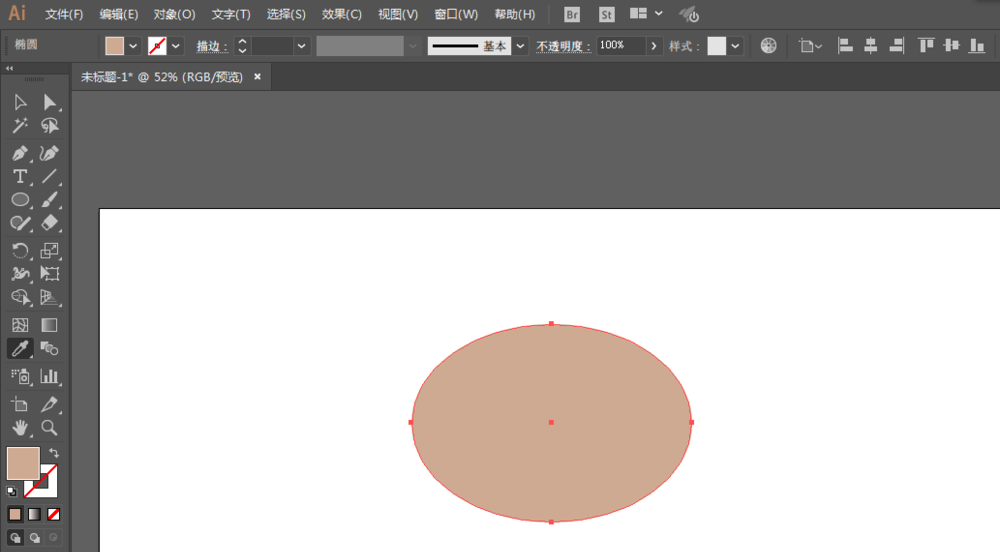The image size is (1000, 552).
Task: Pick the Magic Wand tool
Action: pyautogui.click(x=20, y=126)
